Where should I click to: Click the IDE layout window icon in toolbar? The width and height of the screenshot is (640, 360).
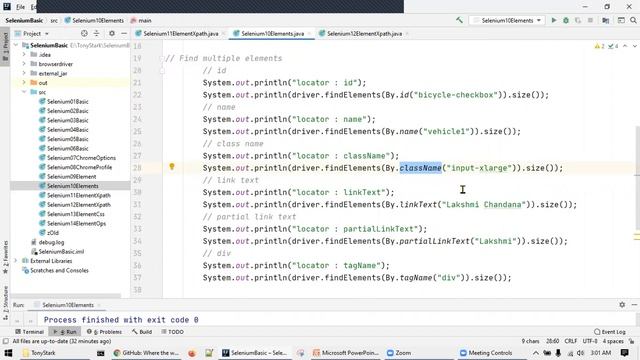(x=621, y=20)
